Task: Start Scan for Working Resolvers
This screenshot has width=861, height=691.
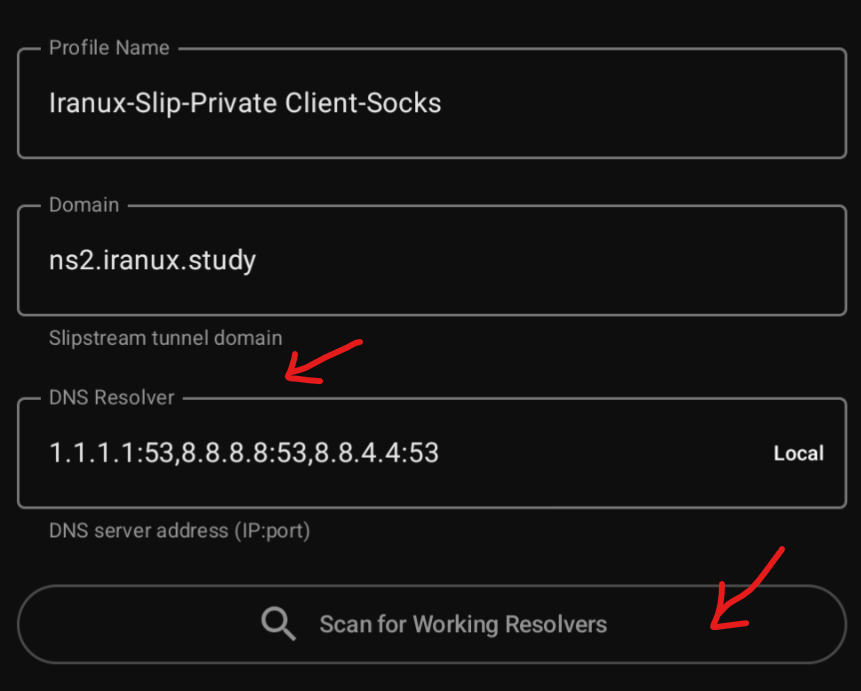Action: click(432, 624)
